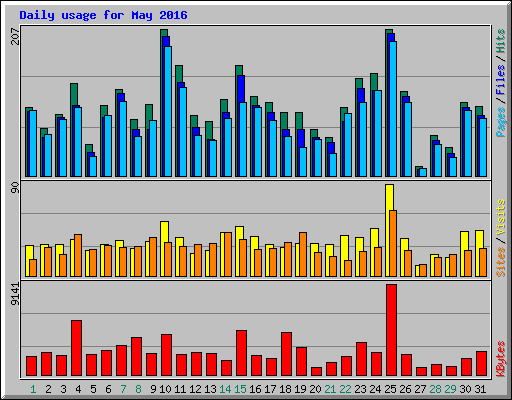Click day 25 on the x-axis
The image size is (512, 400).
click(x=390, y=389)
